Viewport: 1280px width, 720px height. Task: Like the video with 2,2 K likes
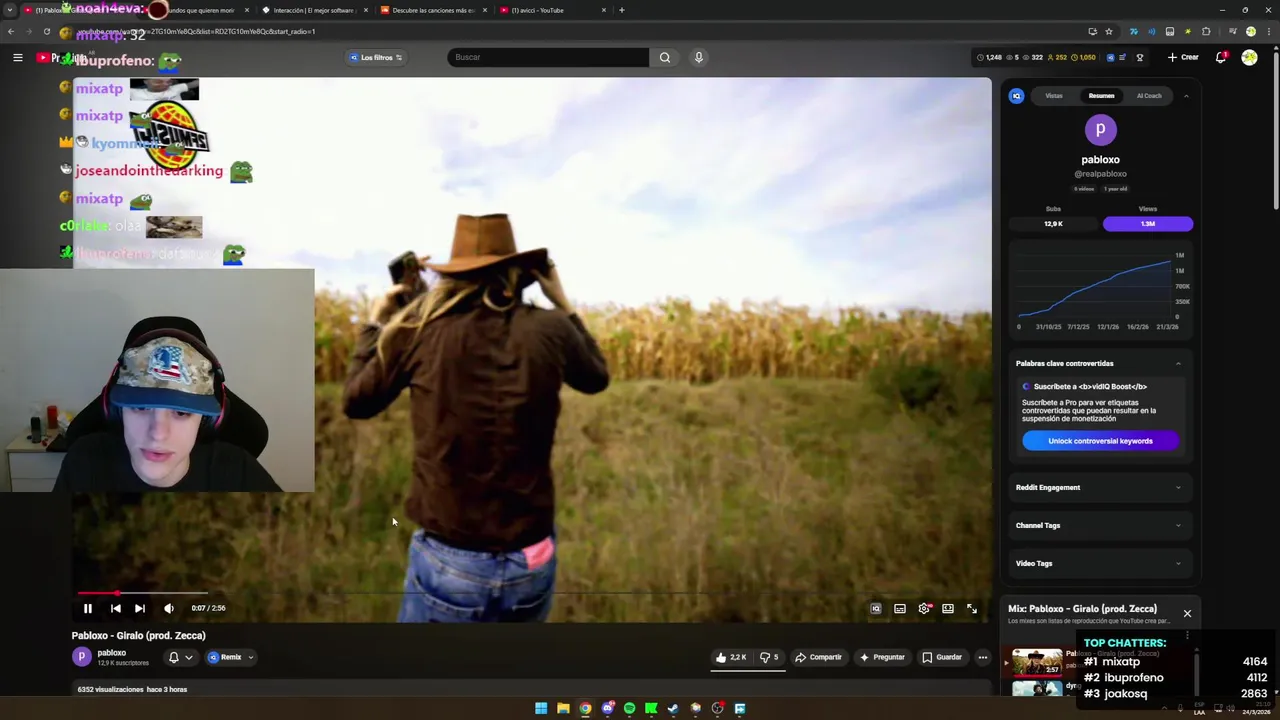731,657
